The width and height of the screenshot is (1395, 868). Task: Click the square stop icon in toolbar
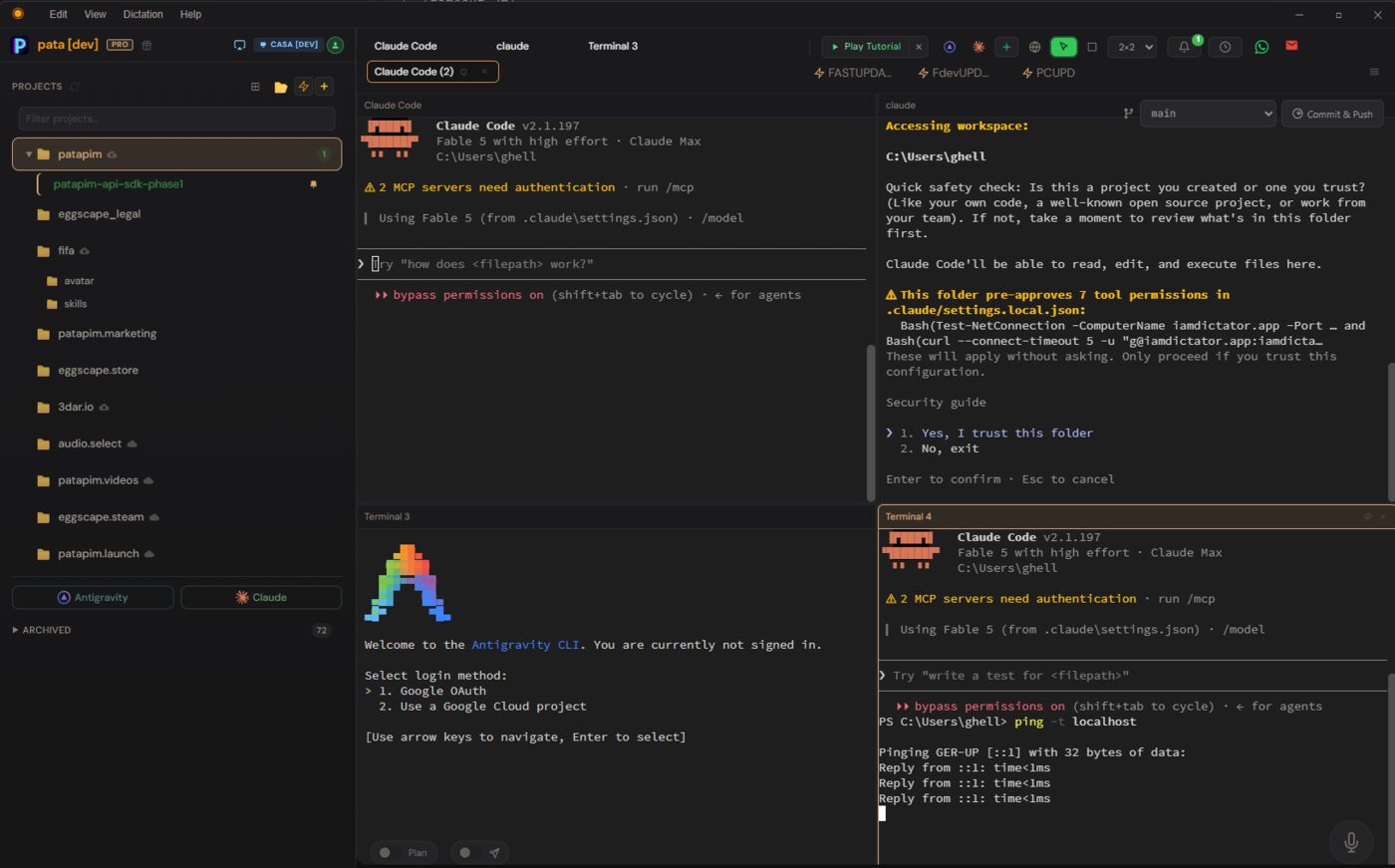click(x=1092, y=47)
